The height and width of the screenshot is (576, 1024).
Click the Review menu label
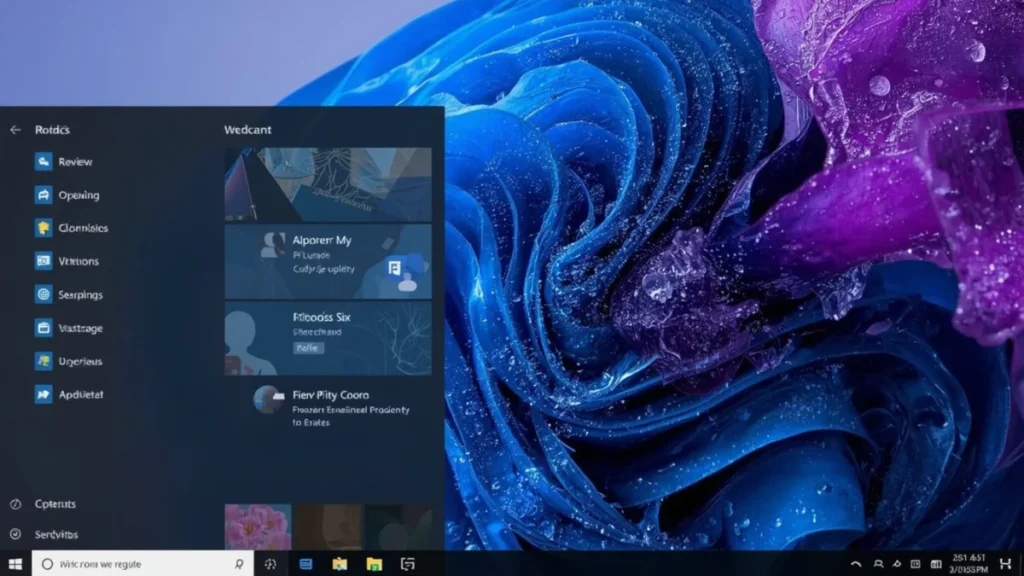(x=75, y=162)
